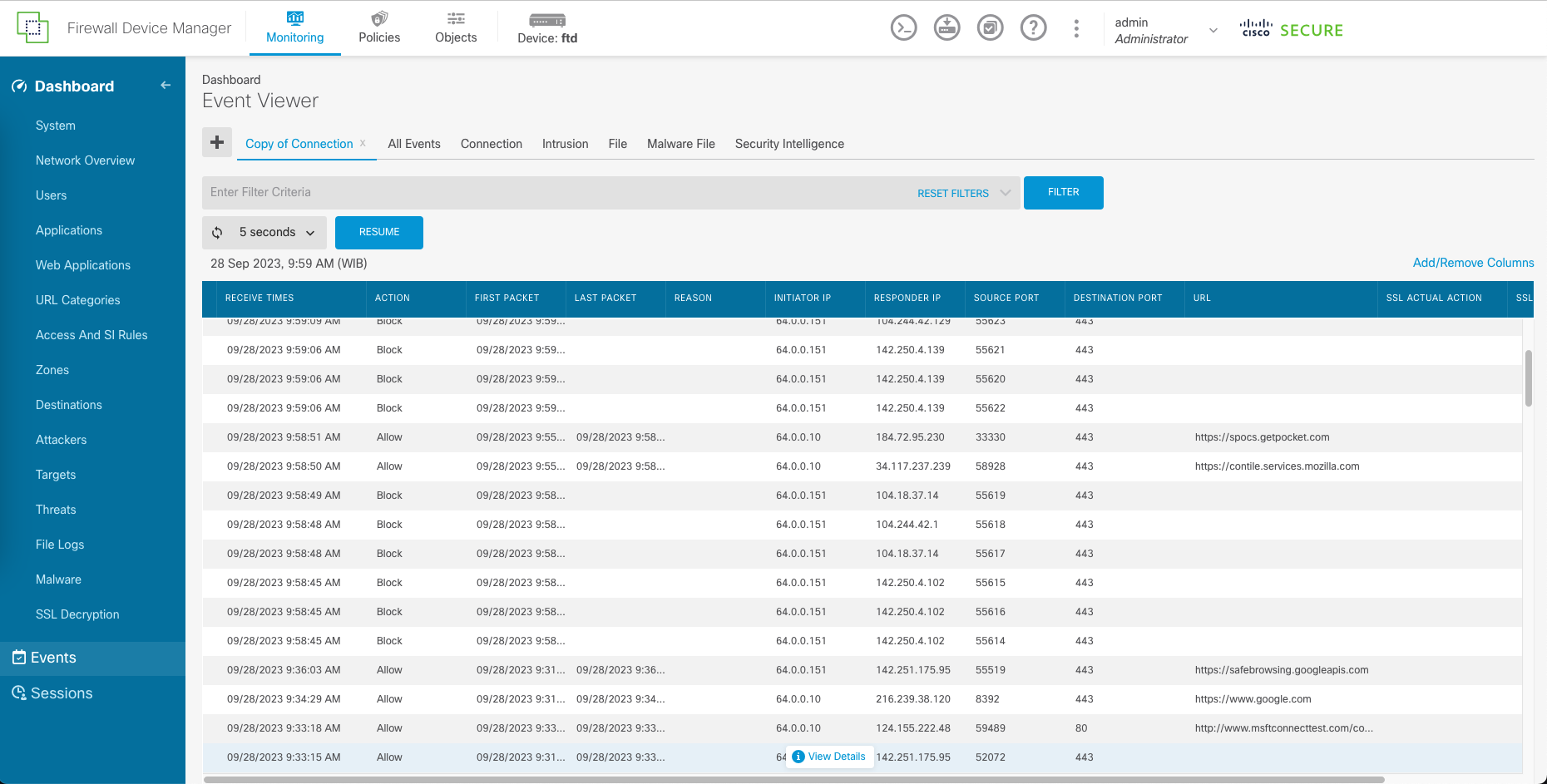Open the CLI console icon
The image size is (1547, 784).
pyautogui.click(x=903, y=28)
